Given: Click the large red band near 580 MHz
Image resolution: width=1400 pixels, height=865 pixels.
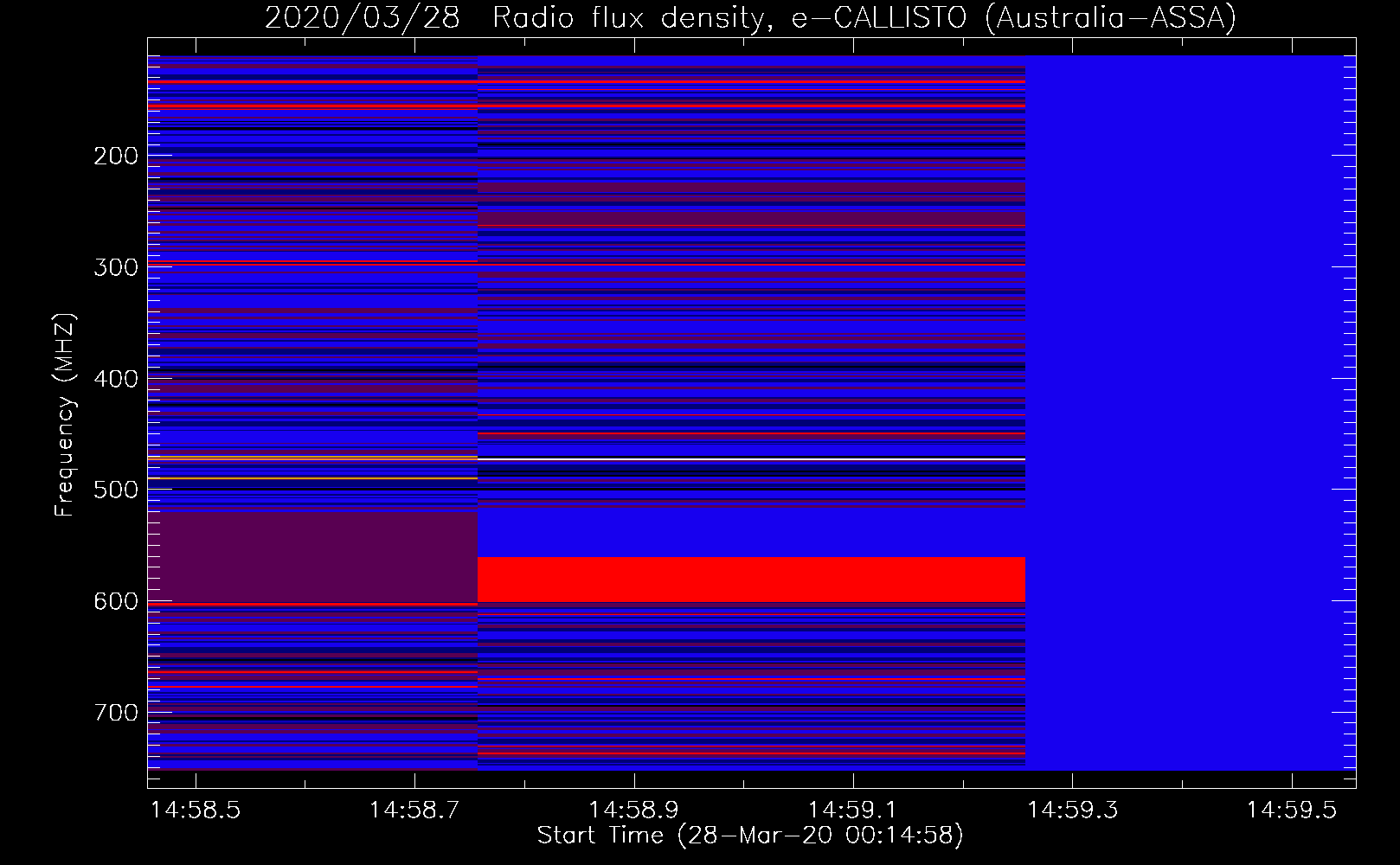Looking at the screenshot, I should click(x=751, y=580).
